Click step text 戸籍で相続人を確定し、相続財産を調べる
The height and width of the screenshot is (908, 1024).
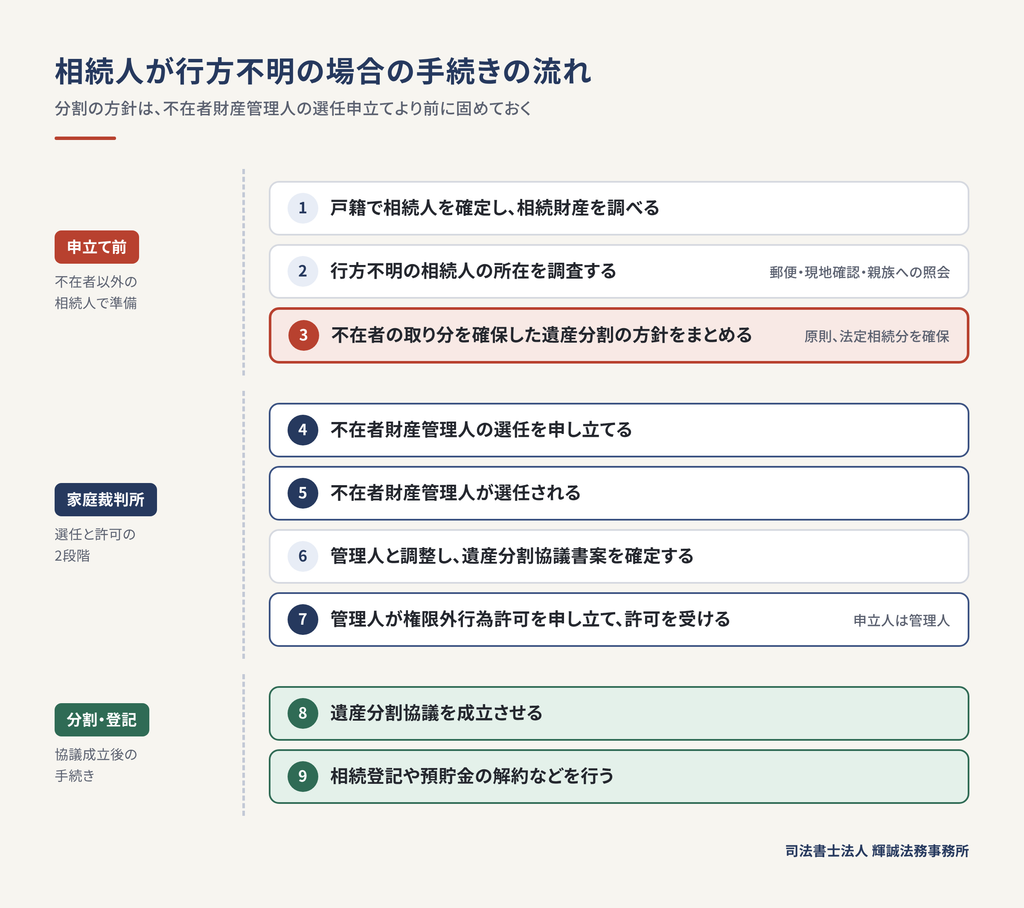(494, 208)
